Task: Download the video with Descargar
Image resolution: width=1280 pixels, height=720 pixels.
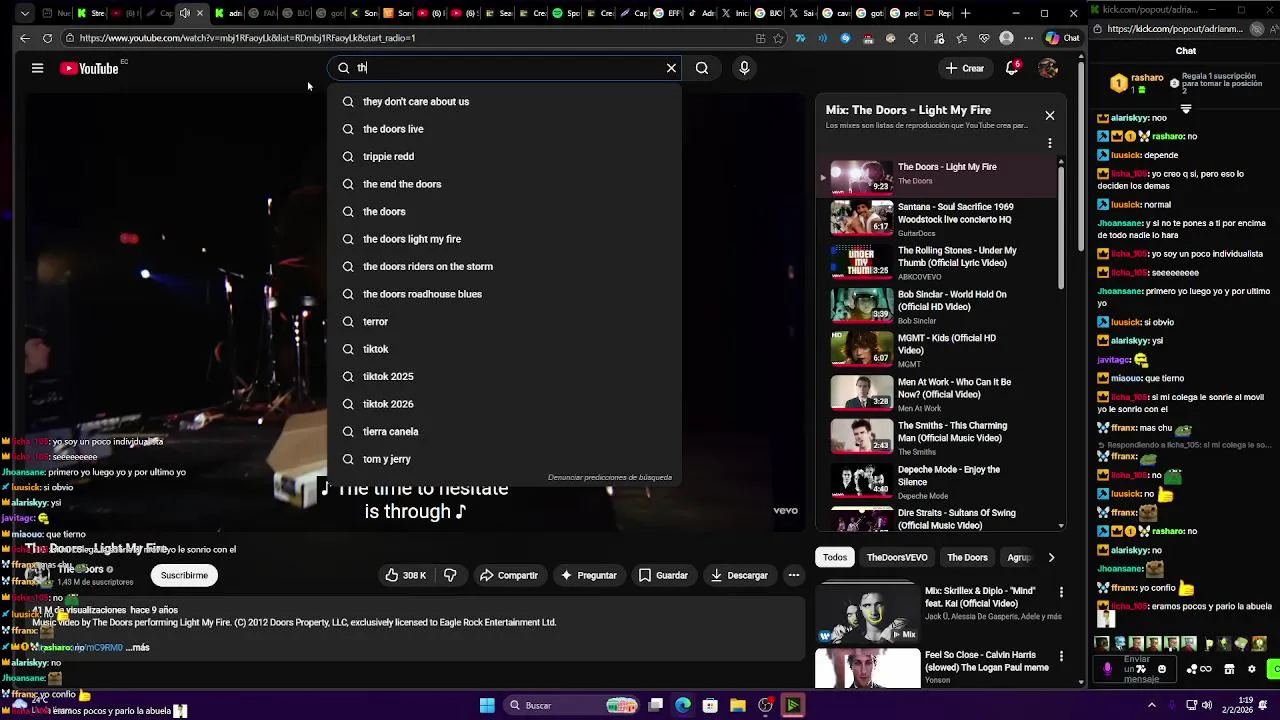Action: [739, 575]
